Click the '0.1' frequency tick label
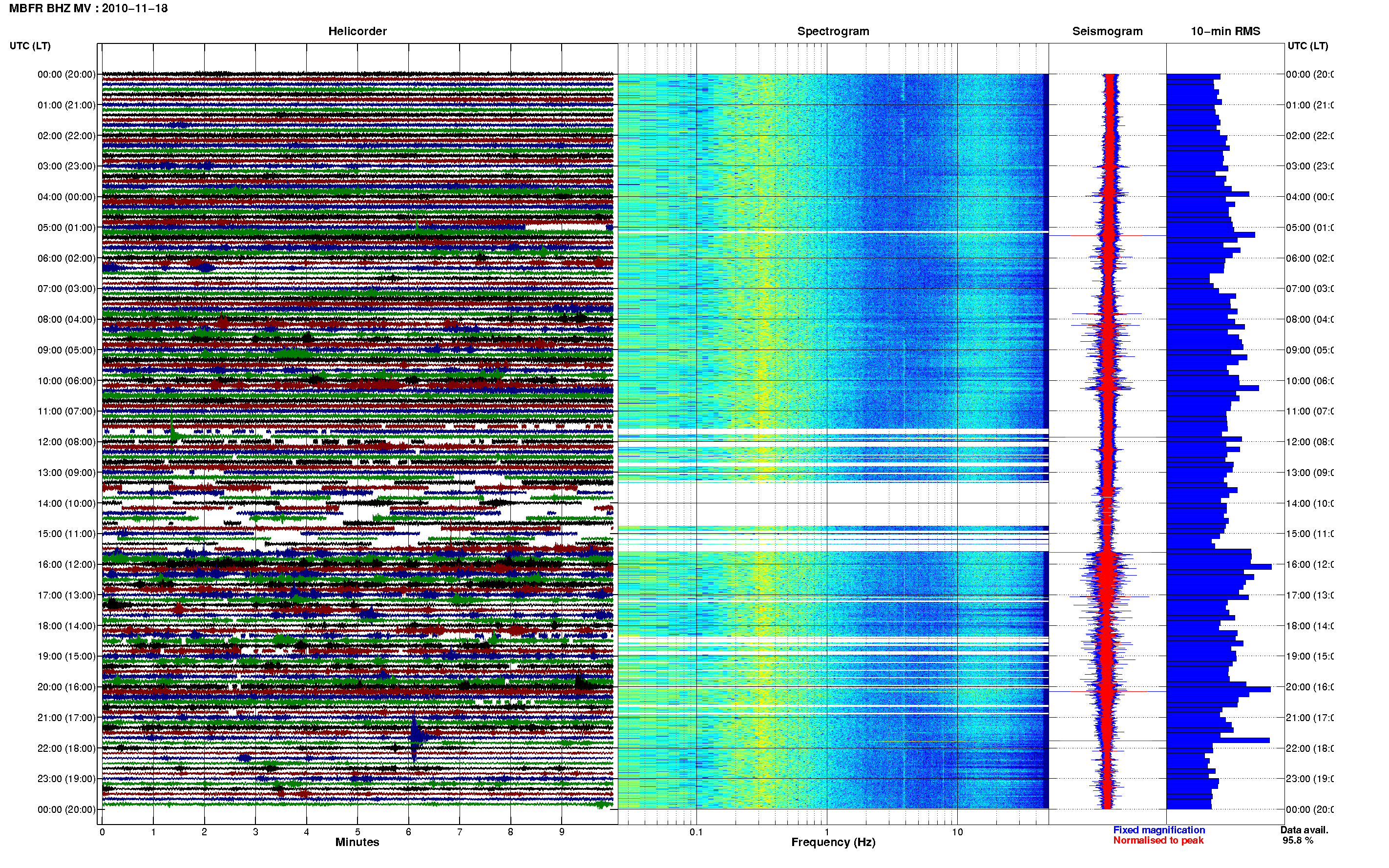Screen dimensions: 1389x868 pyautogui.click(x=696, y=832)
